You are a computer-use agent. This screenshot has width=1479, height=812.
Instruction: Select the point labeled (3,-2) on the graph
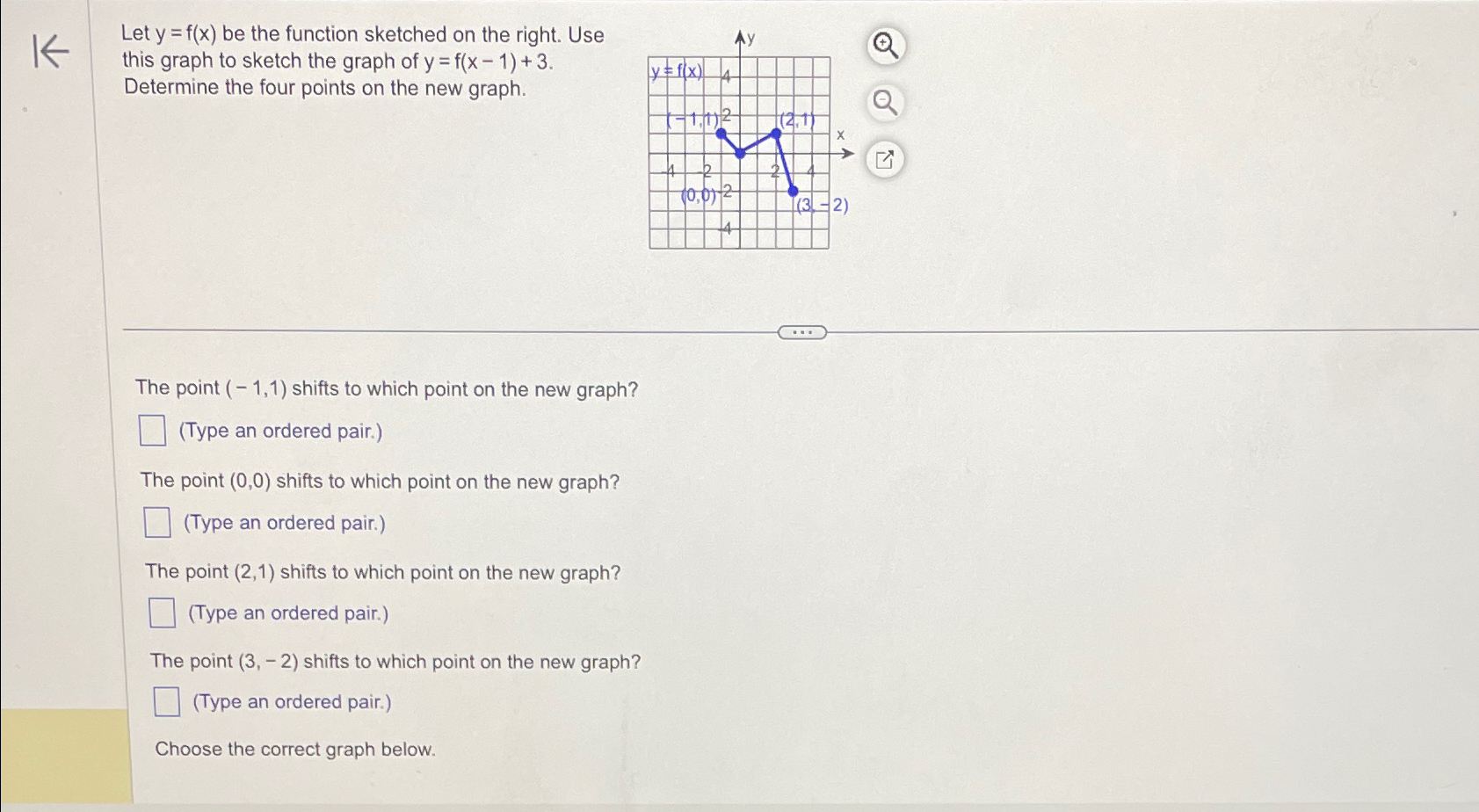(793, 192)
